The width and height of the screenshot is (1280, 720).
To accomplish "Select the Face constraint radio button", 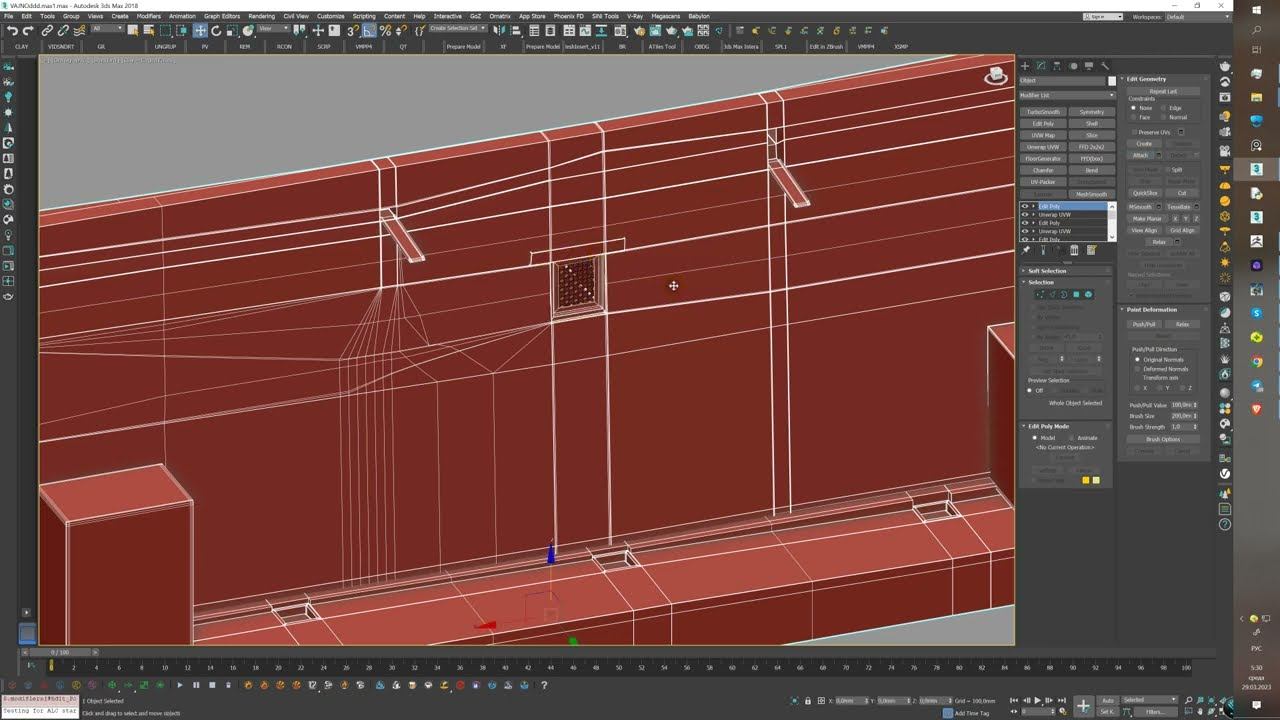I will click(x=1133, y=117).
